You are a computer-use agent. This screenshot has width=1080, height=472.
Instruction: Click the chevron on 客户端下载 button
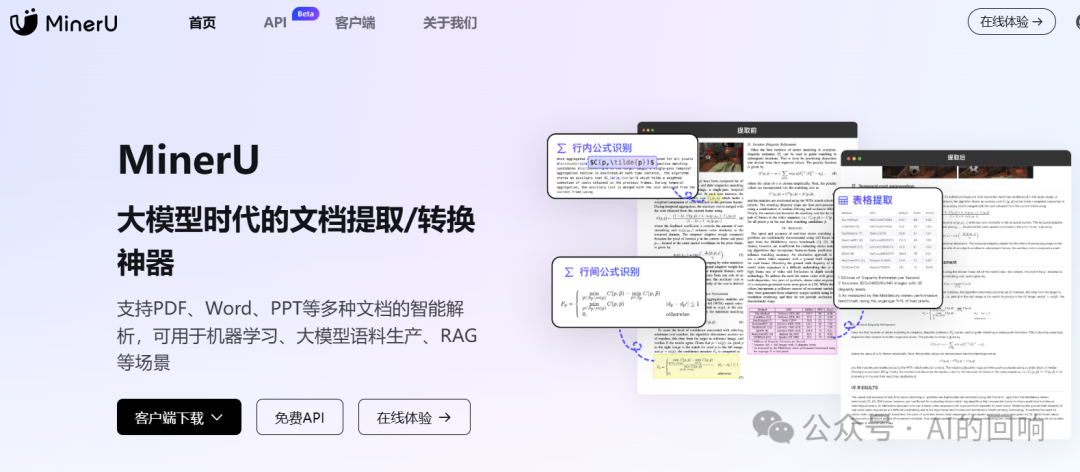tap(217, 417)
